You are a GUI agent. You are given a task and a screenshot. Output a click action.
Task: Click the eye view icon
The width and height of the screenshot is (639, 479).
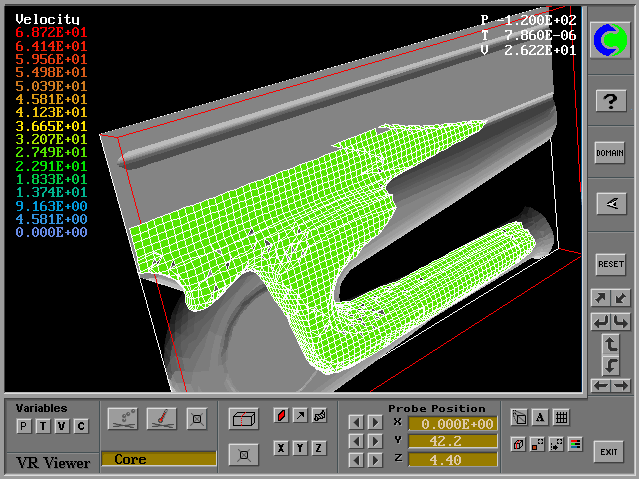tap(610, 203)
